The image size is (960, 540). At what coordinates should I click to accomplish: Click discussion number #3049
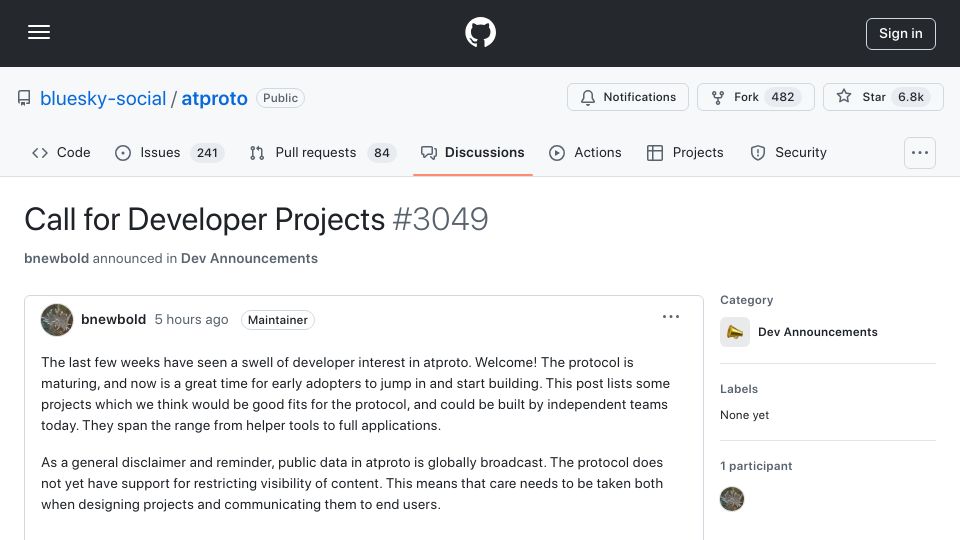440,219
